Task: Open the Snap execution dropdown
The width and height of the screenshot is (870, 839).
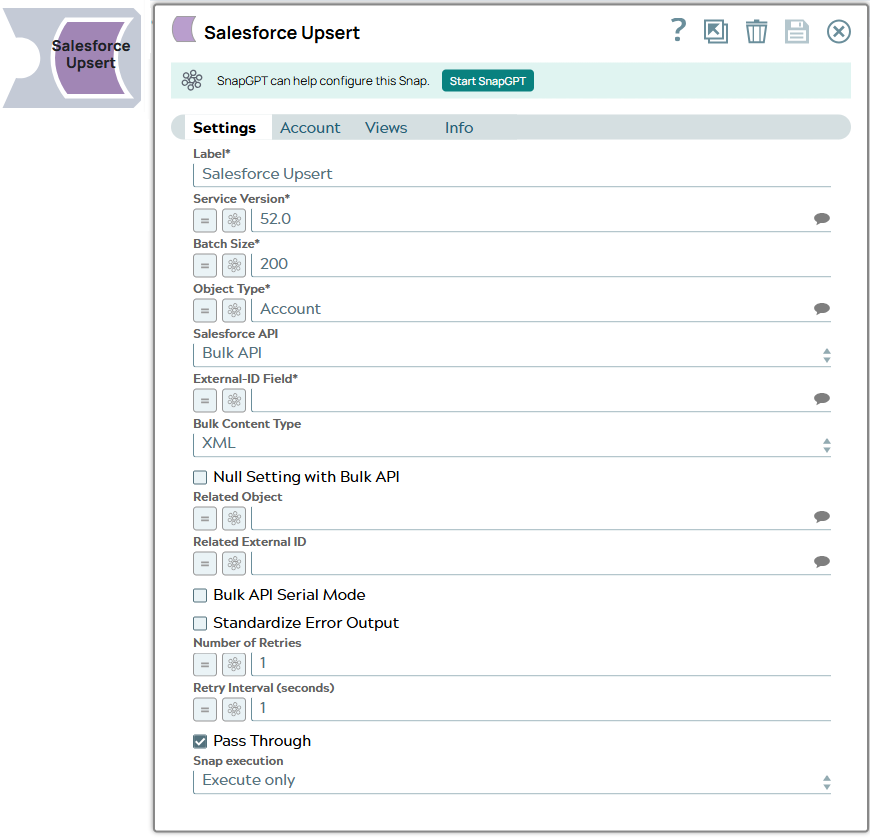Action: 512,781
